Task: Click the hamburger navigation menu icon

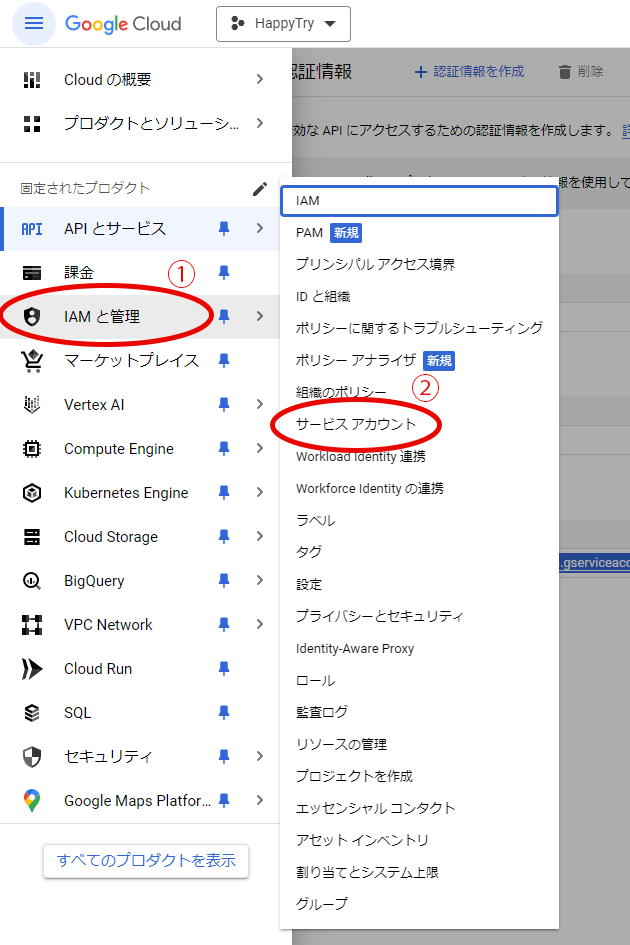Action: pos(33,24)
